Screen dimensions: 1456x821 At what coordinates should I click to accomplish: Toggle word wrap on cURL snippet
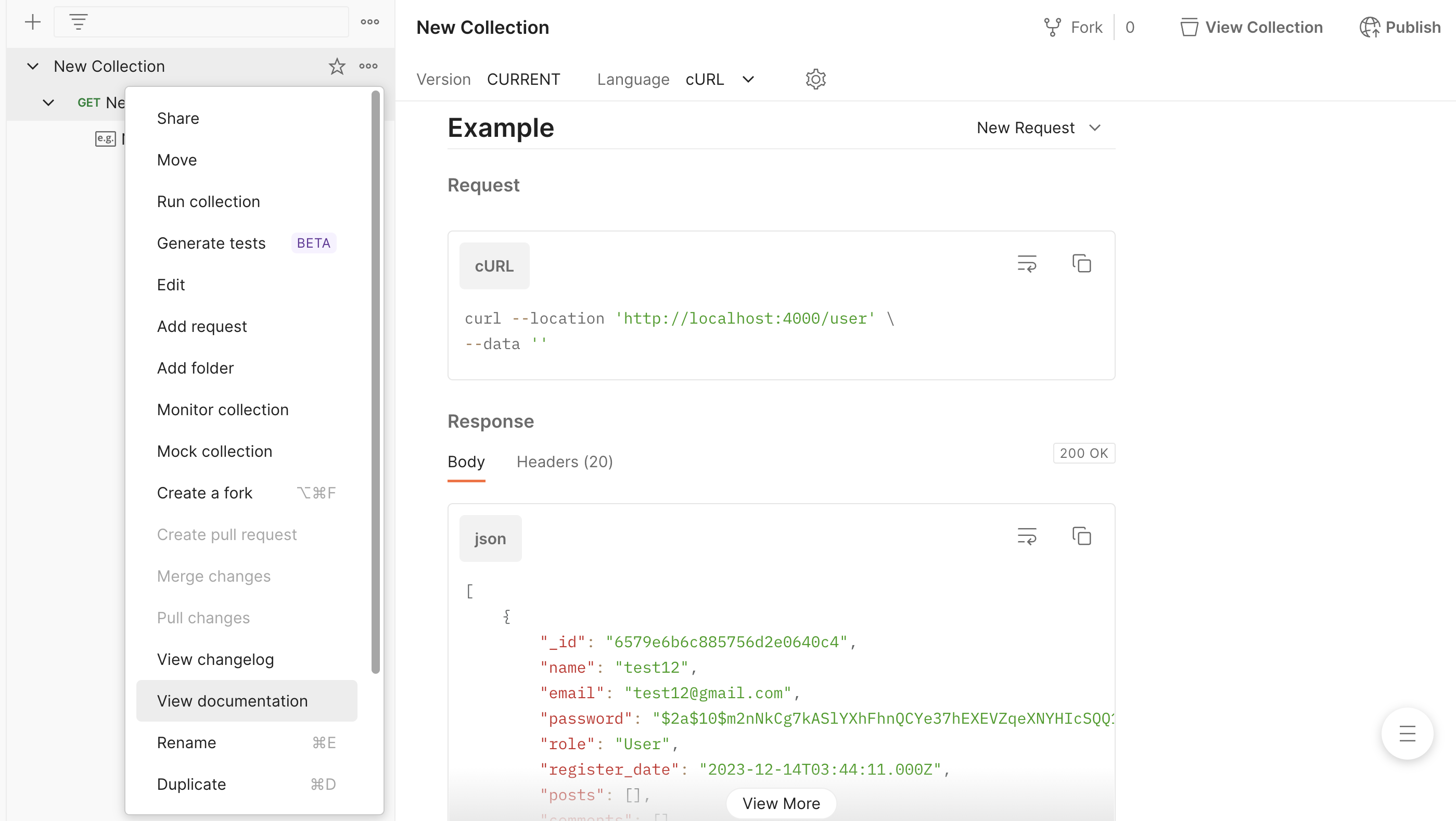pyautogui.click(x=1027, y=264)
